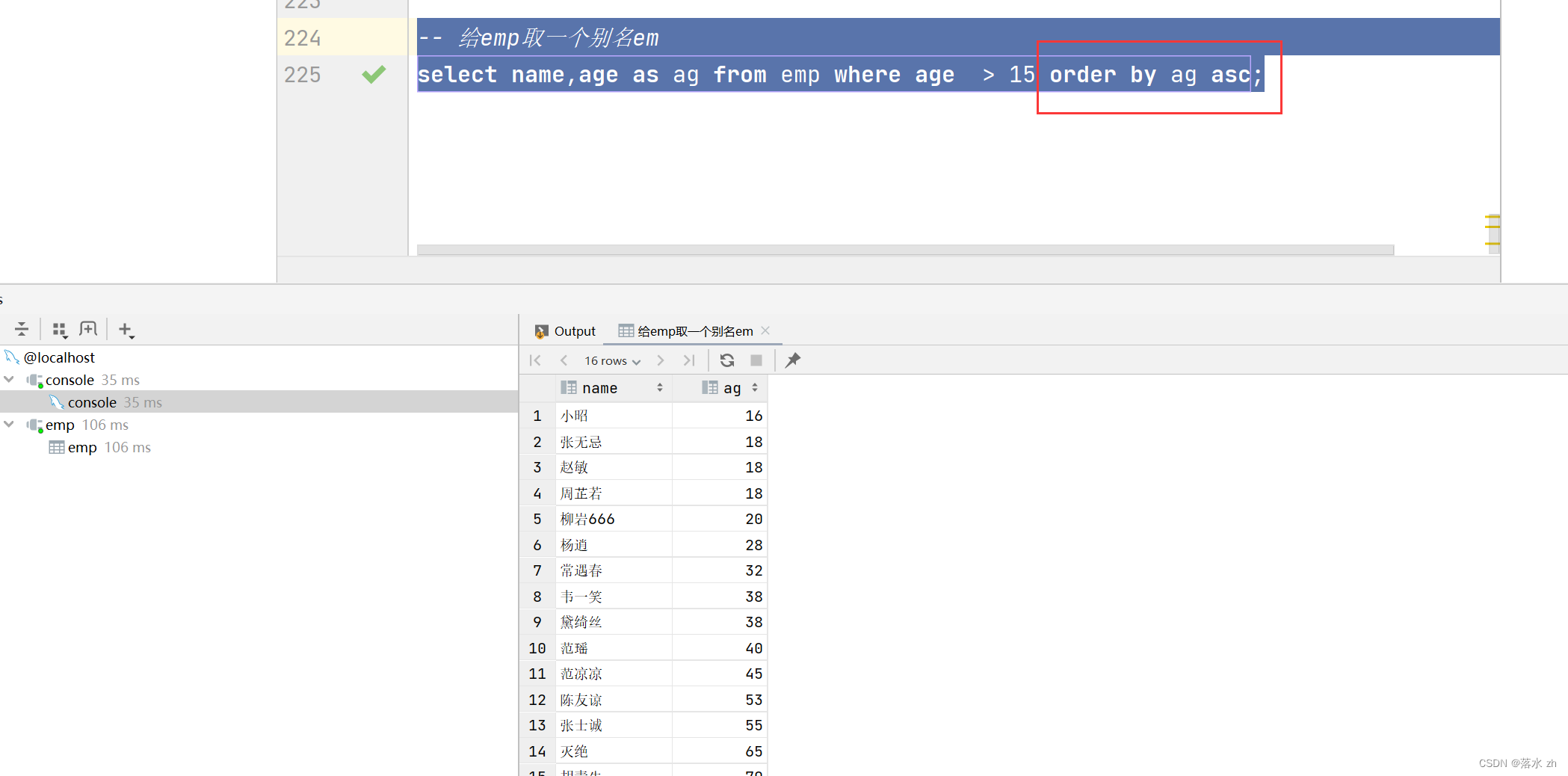Click ag value 40 in row 10

click(x=720, y=648)
